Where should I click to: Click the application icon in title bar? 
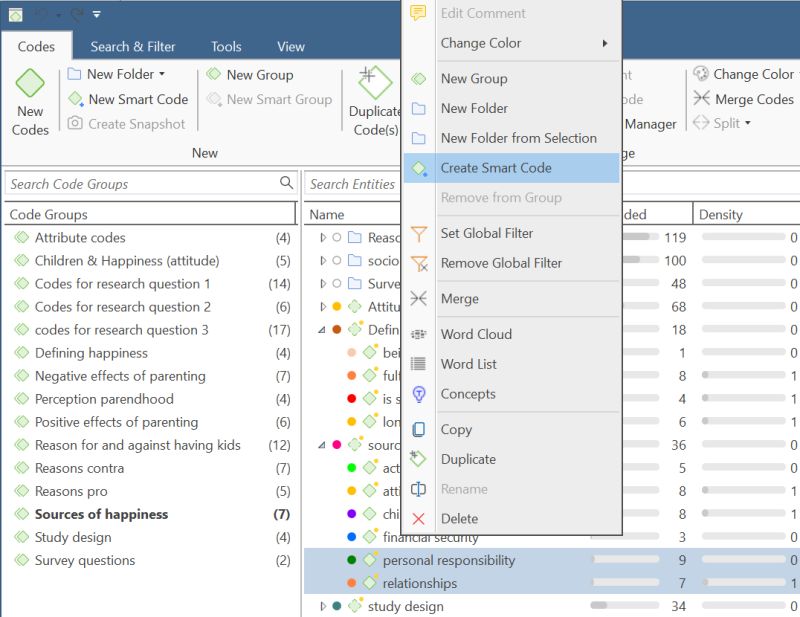[16, 15]
